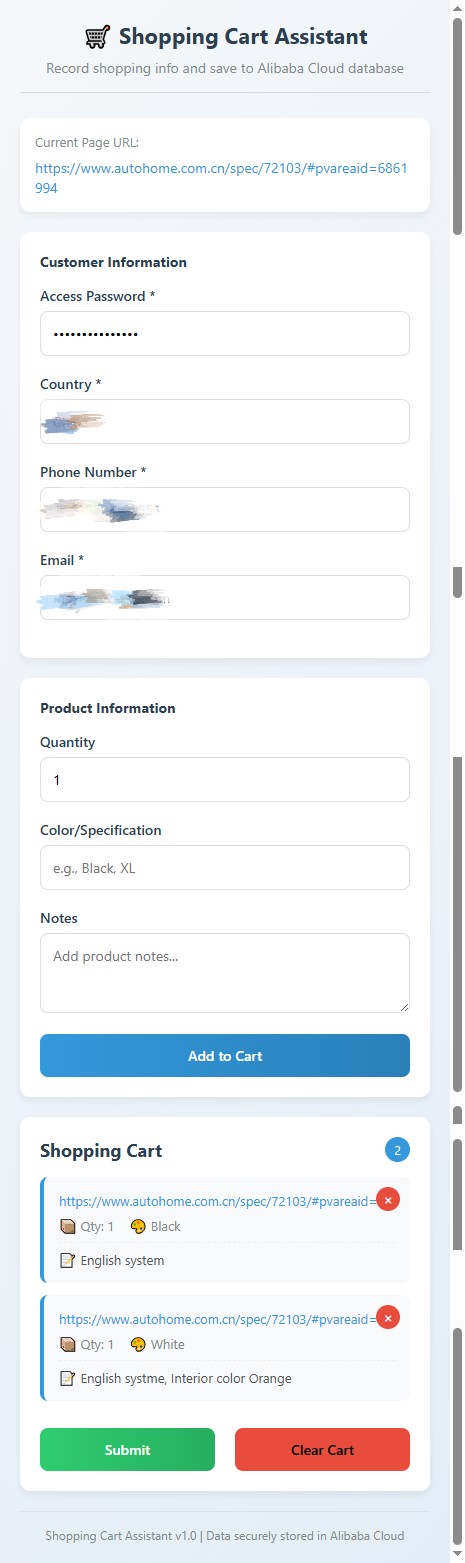Submit the shopping cart
465x1563 pixels.
pos(127,1450)
